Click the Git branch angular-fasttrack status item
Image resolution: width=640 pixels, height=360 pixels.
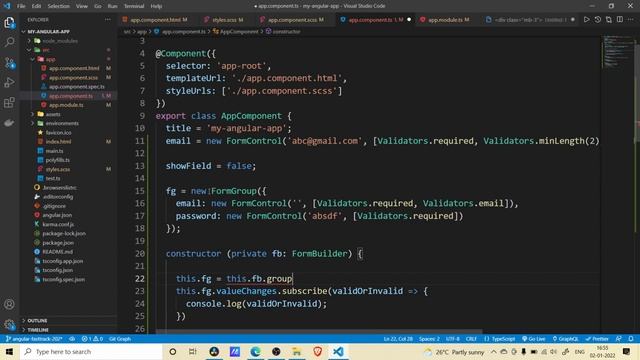click(x=34, y=339)
